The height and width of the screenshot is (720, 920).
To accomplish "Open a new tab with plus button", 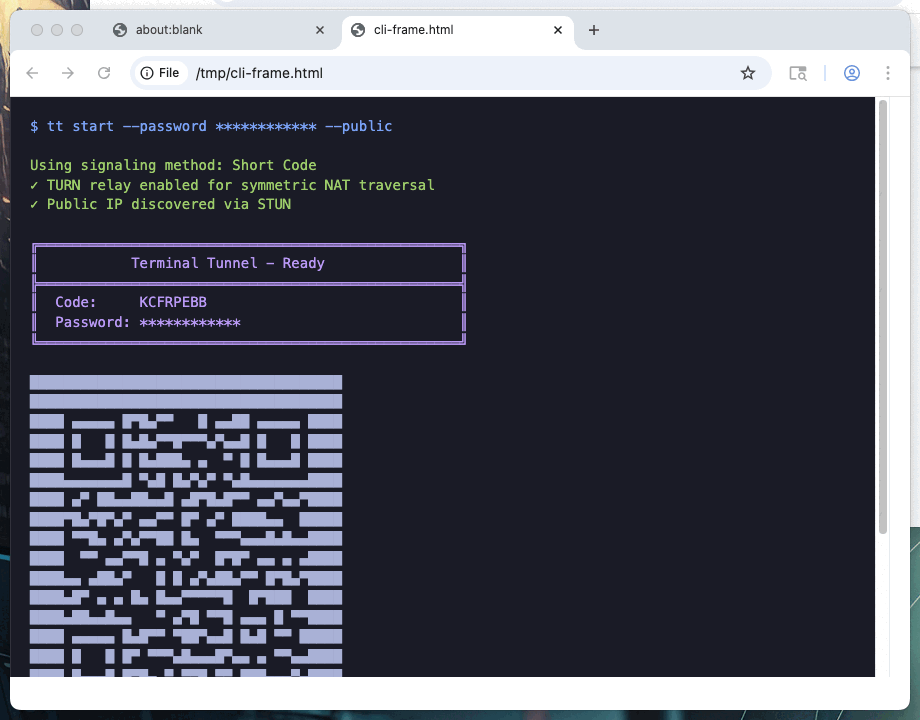I will coord(594,30).
